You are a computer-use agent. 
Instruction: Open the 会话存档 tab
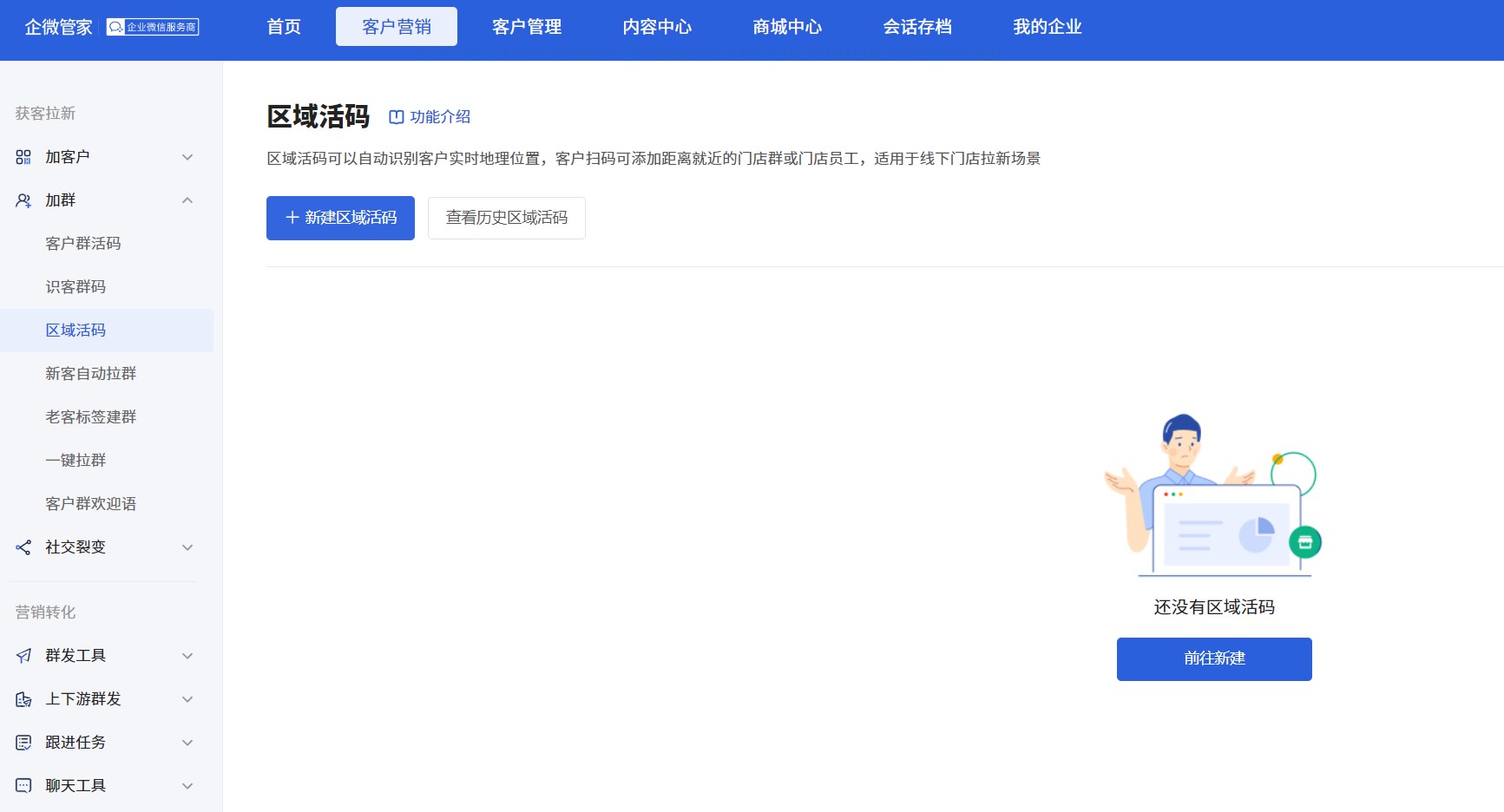pos(917,27)
